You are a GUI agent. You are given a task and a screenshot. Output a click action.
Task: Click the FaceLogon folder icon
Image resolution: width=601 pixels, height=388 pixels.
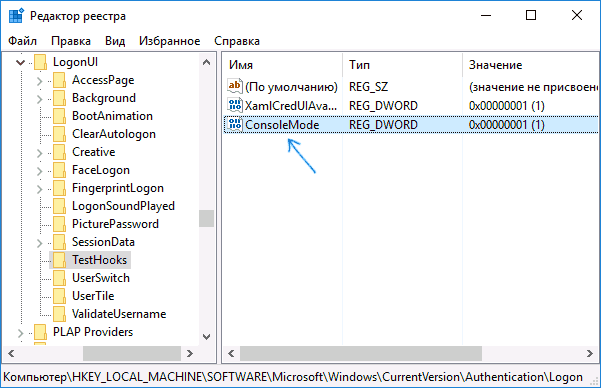(59, 170)
